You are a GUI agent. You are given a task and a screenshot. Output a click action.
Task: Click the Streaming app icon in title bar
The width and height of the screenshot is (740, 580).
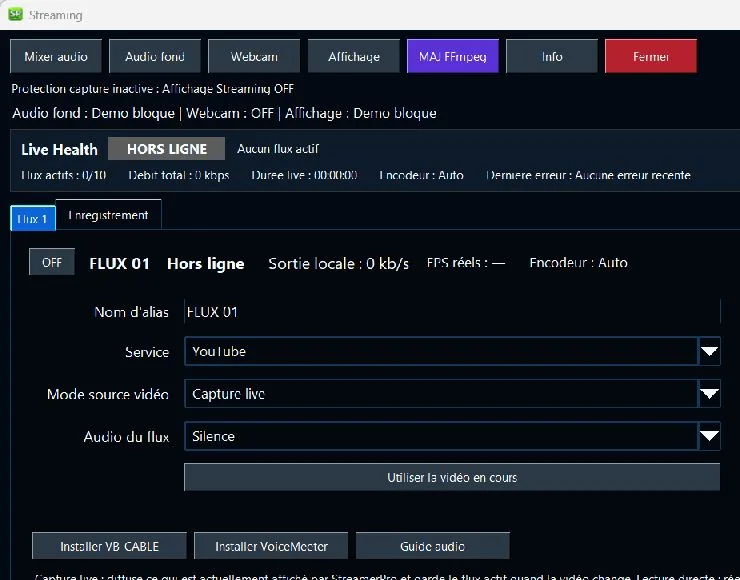(15, 14)
